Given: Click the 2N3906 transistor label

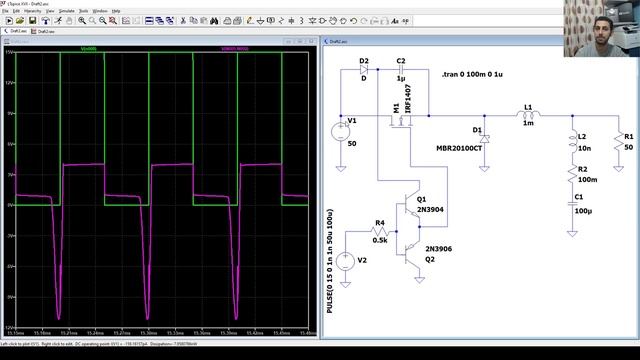Looking at the screenshot, I should [x=439, y=249].
